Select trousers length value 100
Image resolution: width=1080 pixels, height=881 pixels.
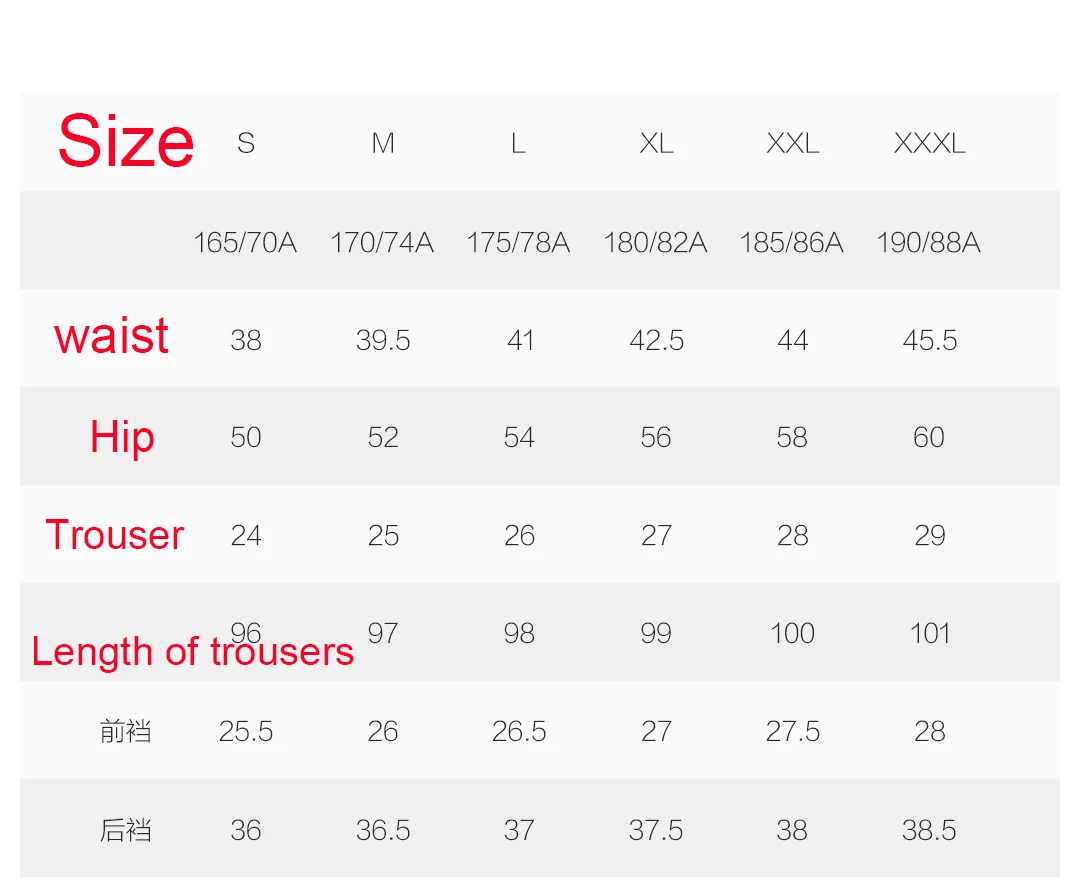tap(792, 633)
